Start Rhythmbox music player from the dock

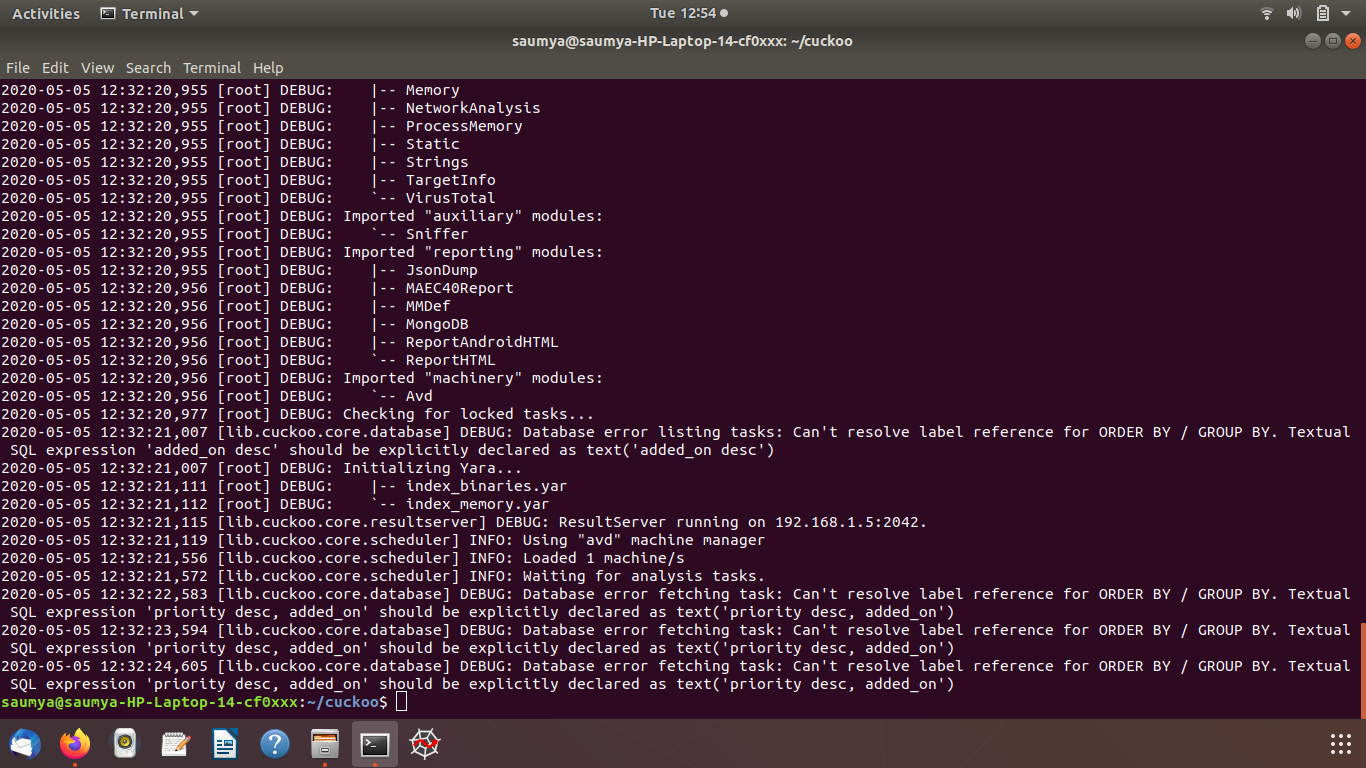[126, 744]
